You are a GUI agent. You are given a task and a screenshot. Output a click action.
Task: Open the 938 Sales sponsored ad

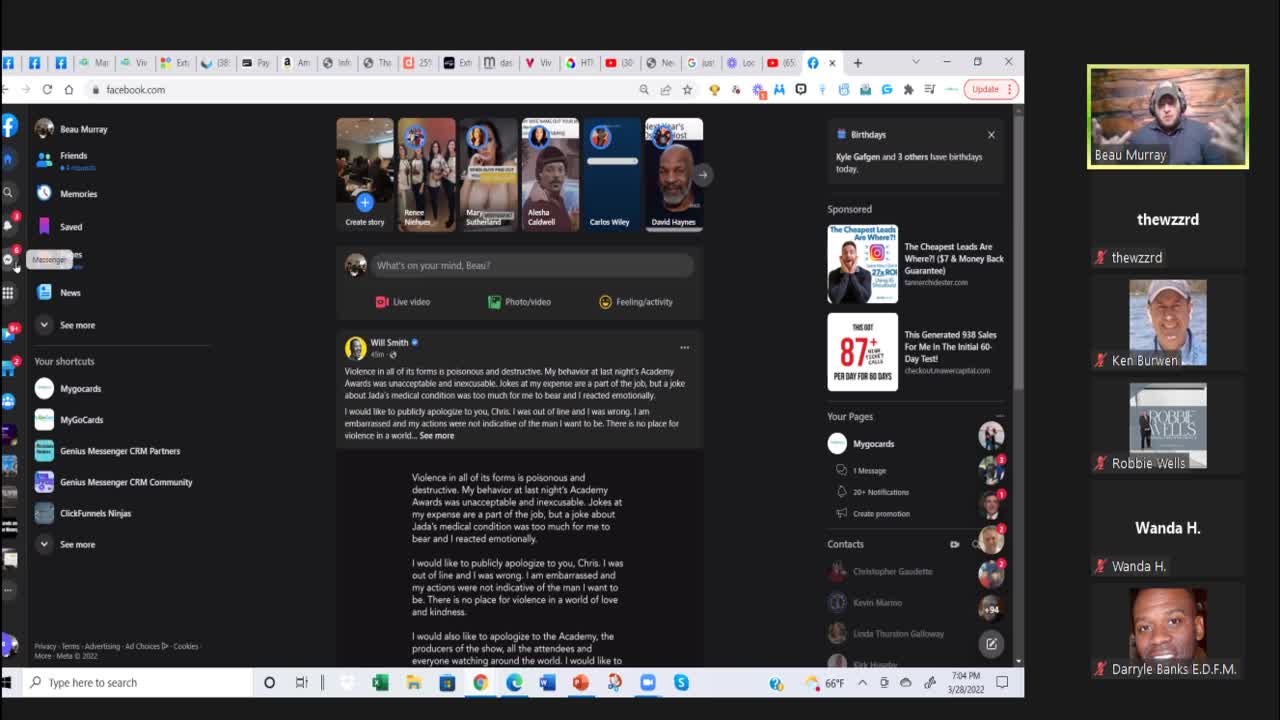click(x=916, y=352)
